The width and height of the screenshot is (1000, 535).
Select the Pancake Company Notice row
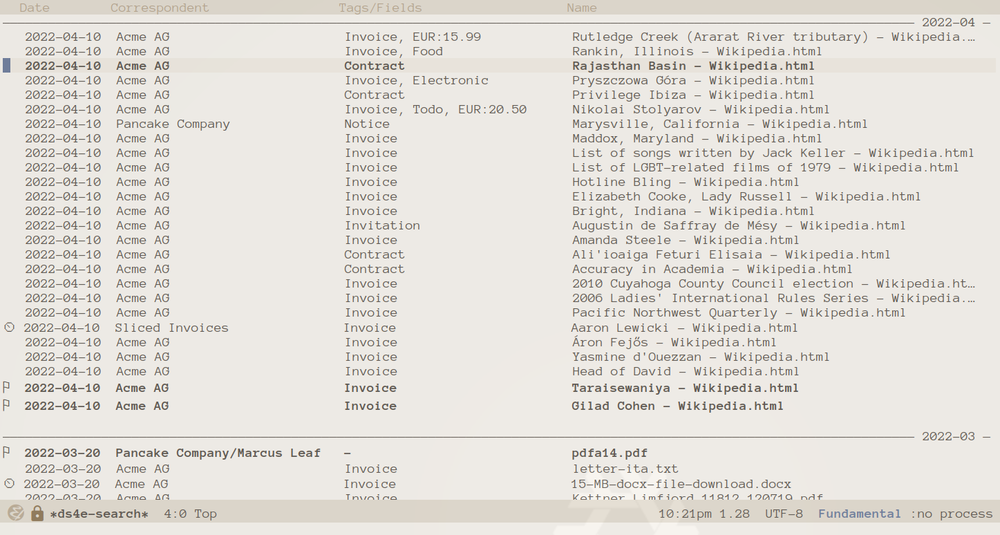[x=172, y=124]
